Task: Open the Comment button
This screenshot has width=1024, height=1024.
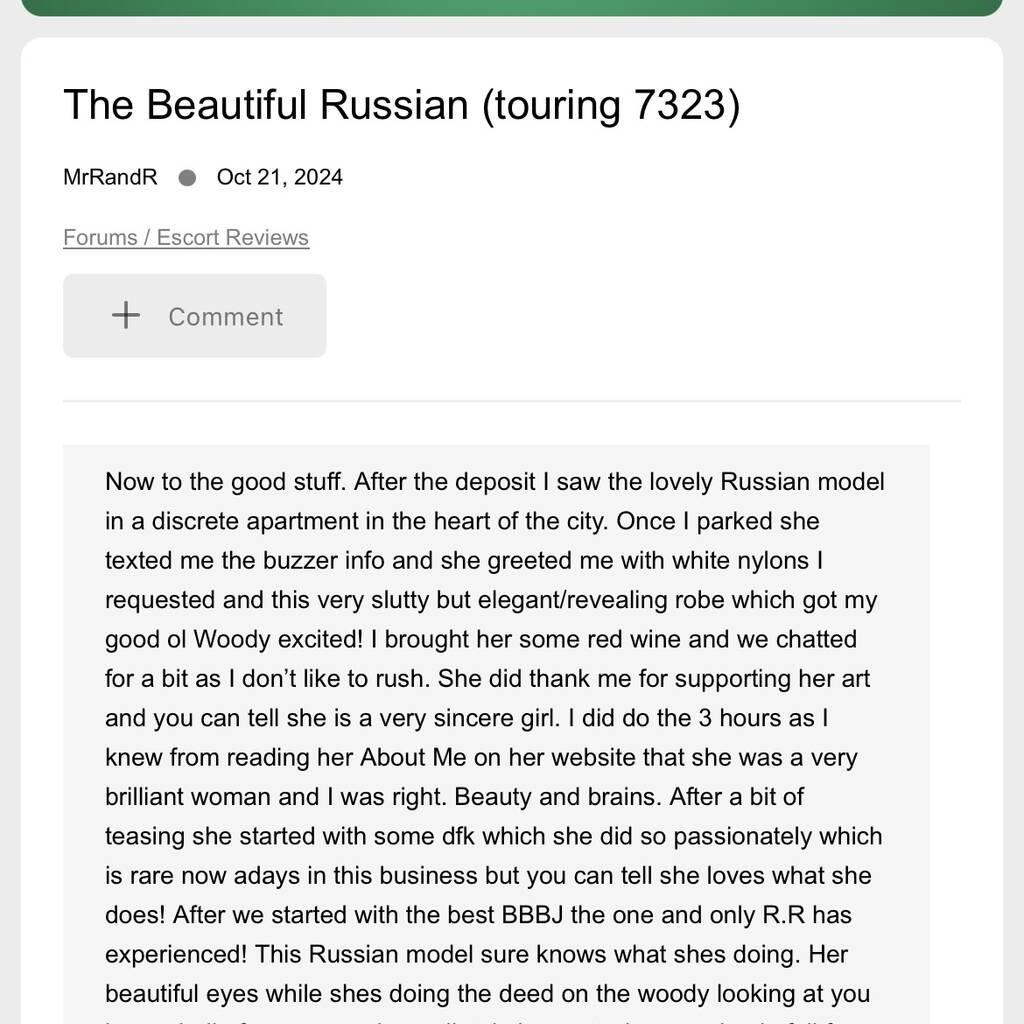Action: point(195,315)
